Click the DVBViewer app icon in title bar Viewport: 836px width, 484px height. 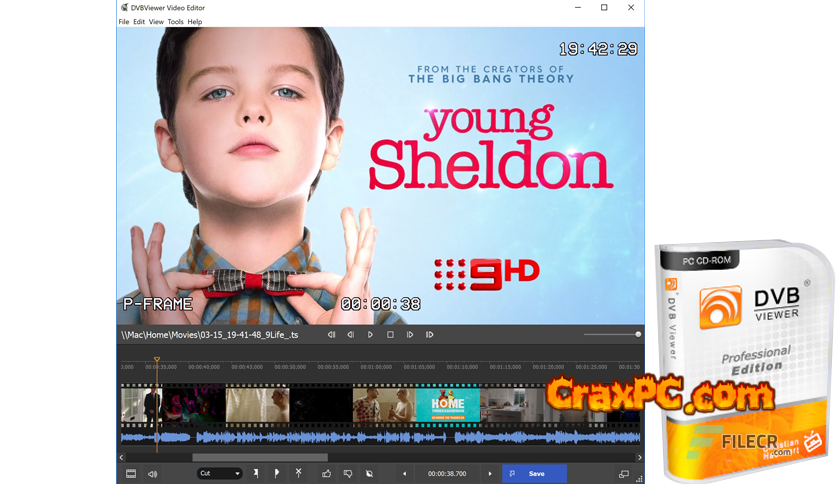tap(124, 7)
